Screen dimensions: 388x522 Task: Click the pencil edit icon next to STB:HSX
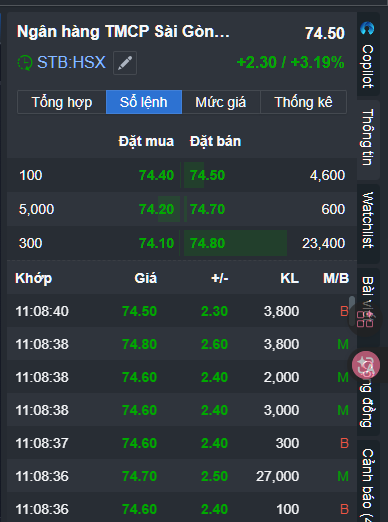point(125,63)
